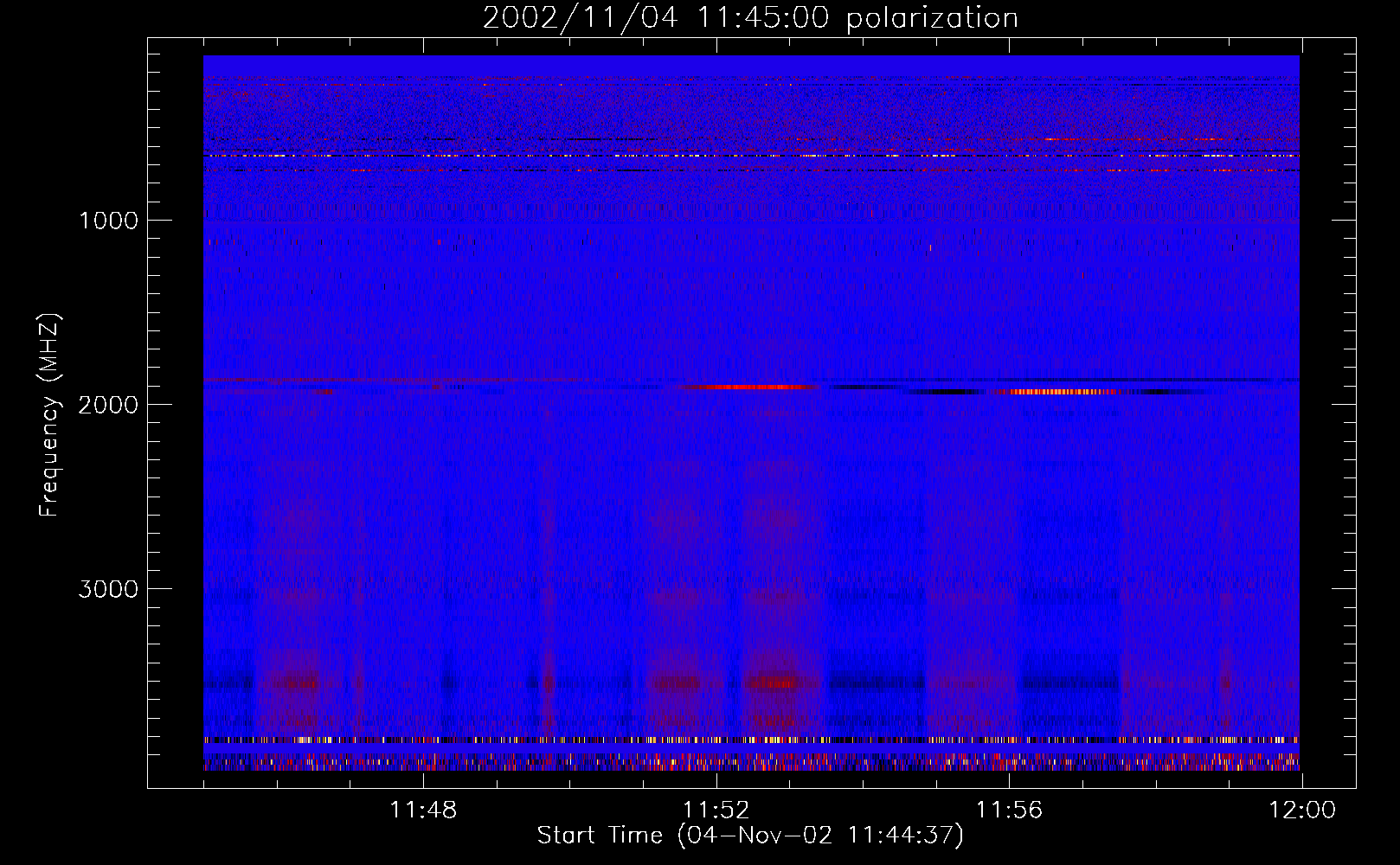Click the 11:56 time axis label
This screenshot has width=1400, height=865.
(1009, 811)
